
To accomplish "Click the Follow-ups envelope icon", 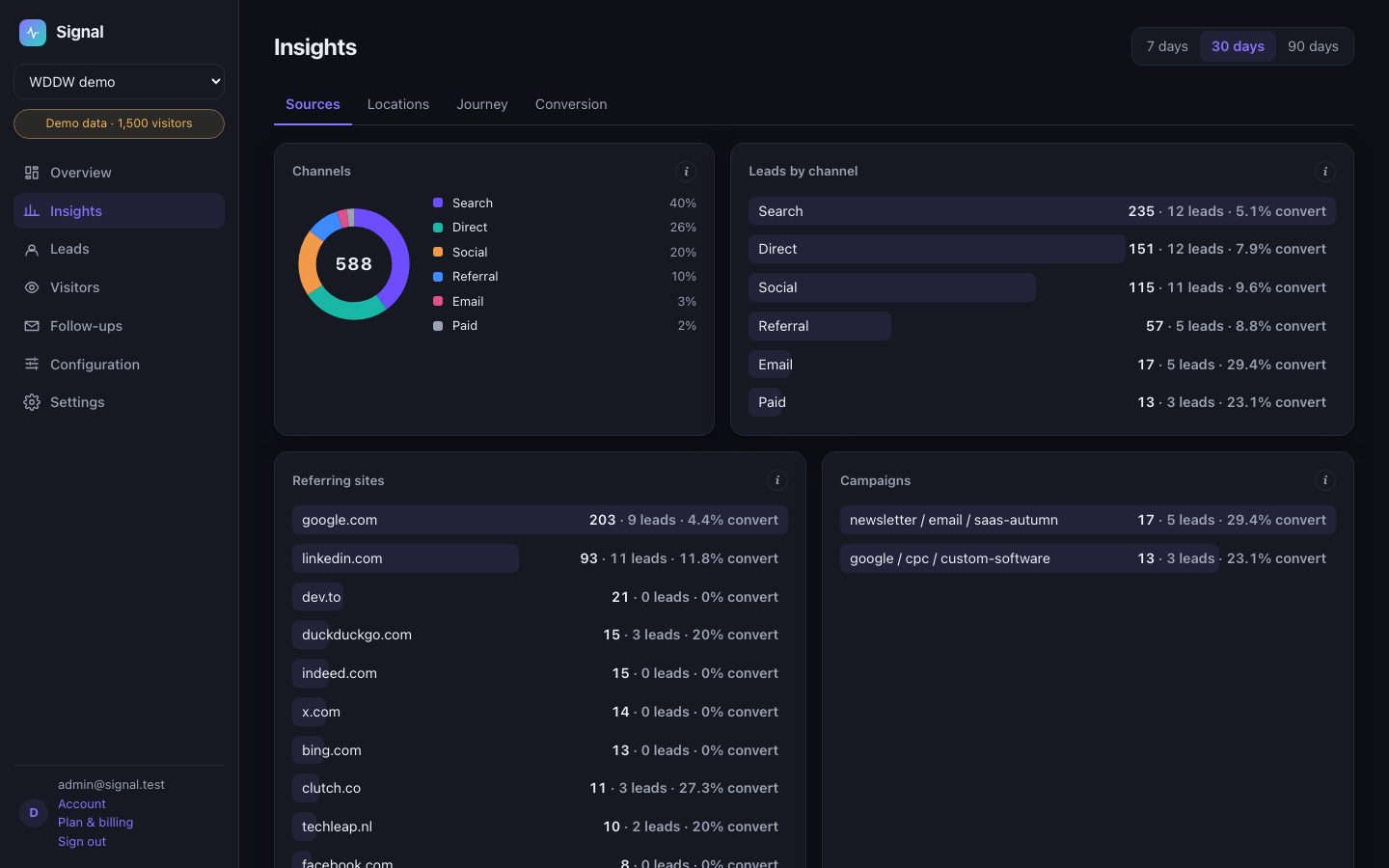I will (32, 326).
